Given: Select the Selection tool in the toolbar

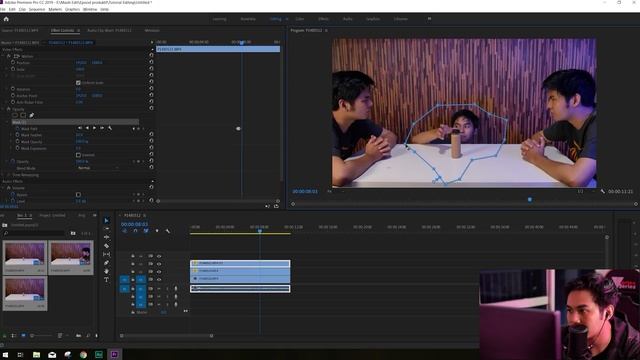Looking at the screenshot, I should point(107,220).
